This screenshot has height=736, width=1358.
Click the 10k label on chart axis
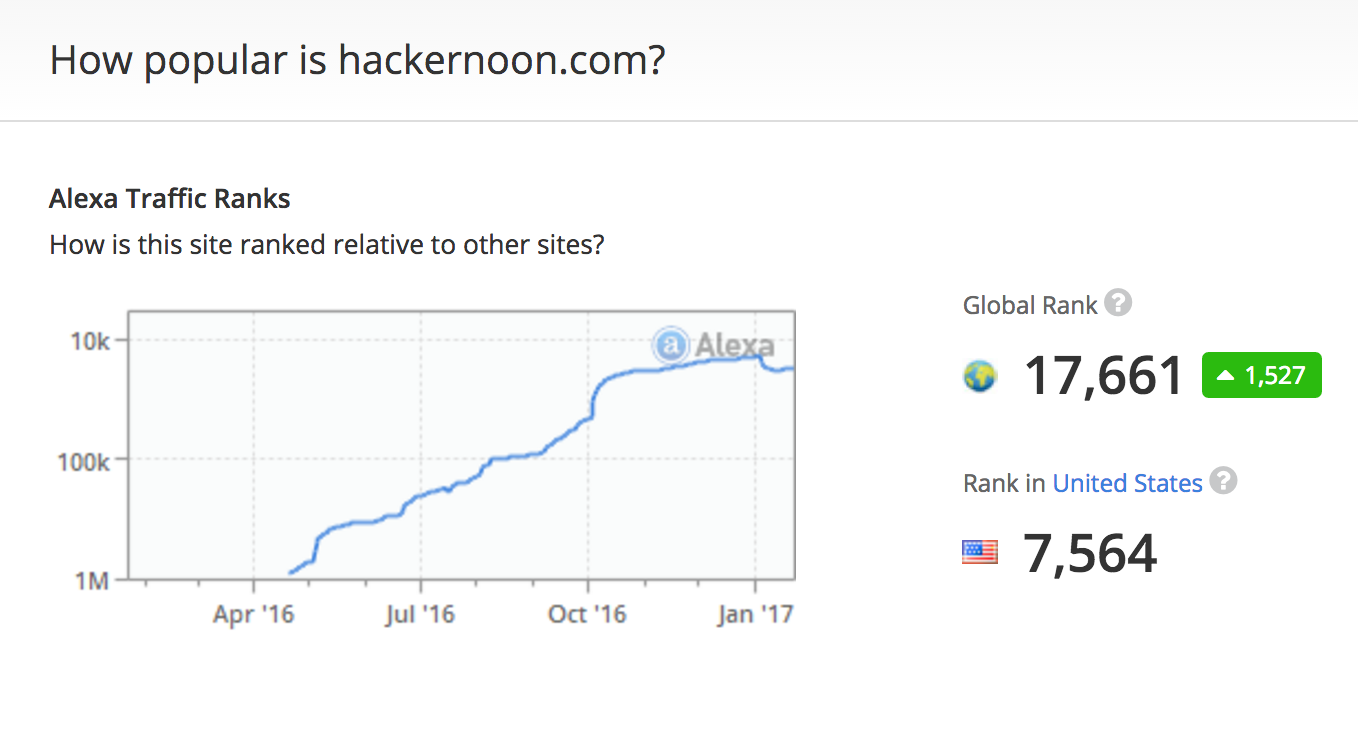tap(90, 341)
